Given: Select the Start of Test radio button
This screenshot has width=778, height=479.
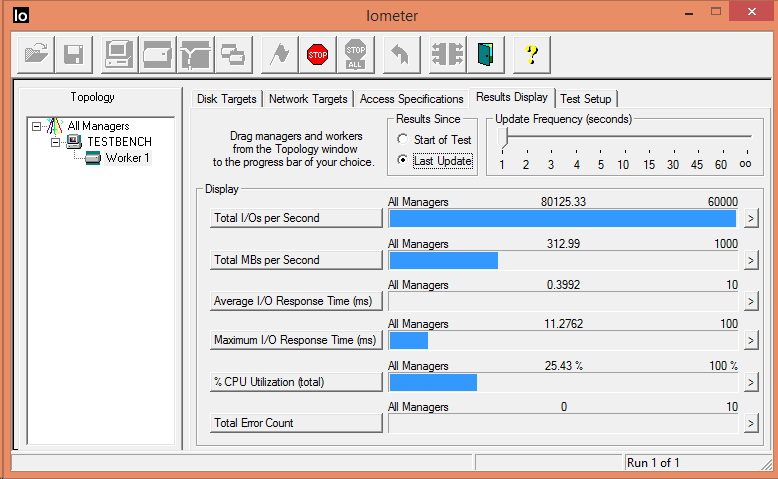Looking at the screenshot, I should 403,140.
